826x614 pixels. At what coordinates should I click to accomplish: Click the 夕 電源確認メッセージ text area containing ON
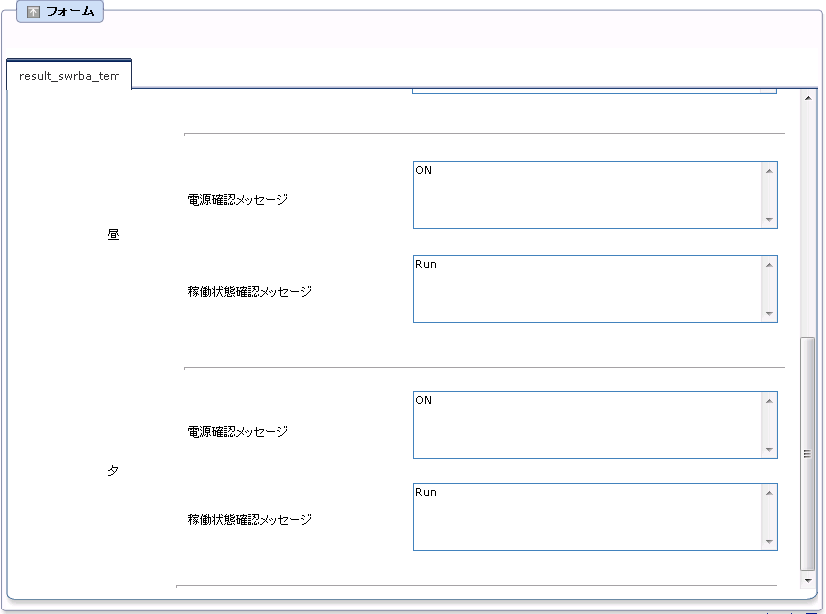click(595, 425)
